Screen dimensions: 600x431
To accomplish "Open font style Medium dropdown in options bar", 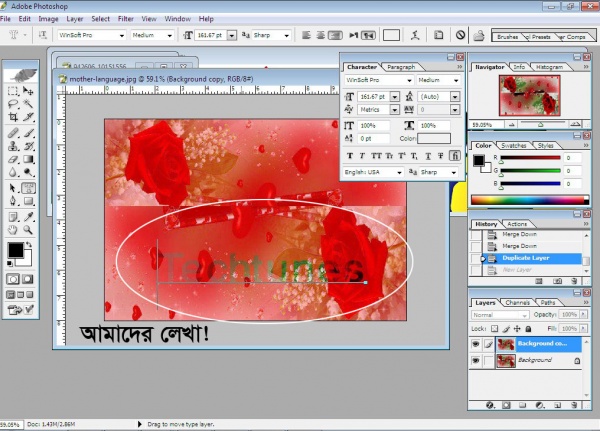I will coord(170,35).
